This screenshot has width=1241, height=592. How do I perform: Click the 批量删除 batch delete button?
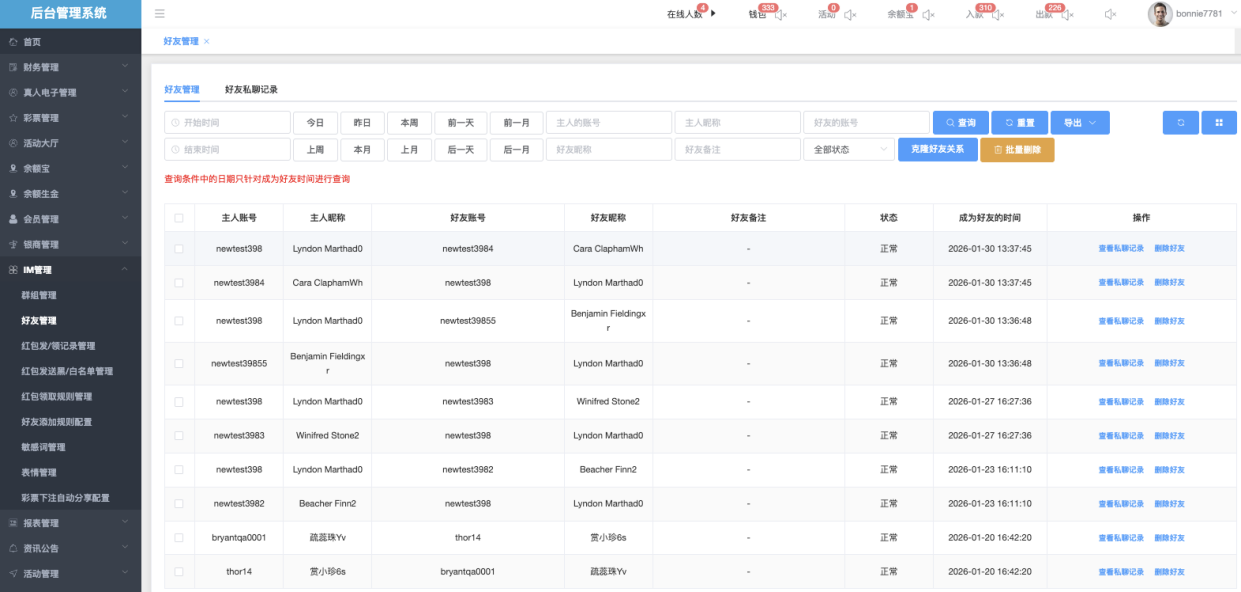1017,149
